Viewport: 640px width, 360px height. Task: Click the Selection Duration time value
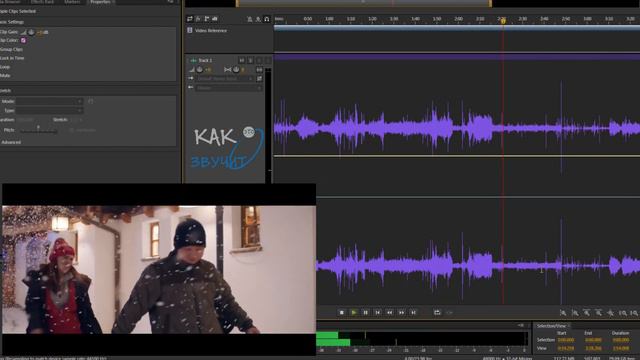[621, 340]
